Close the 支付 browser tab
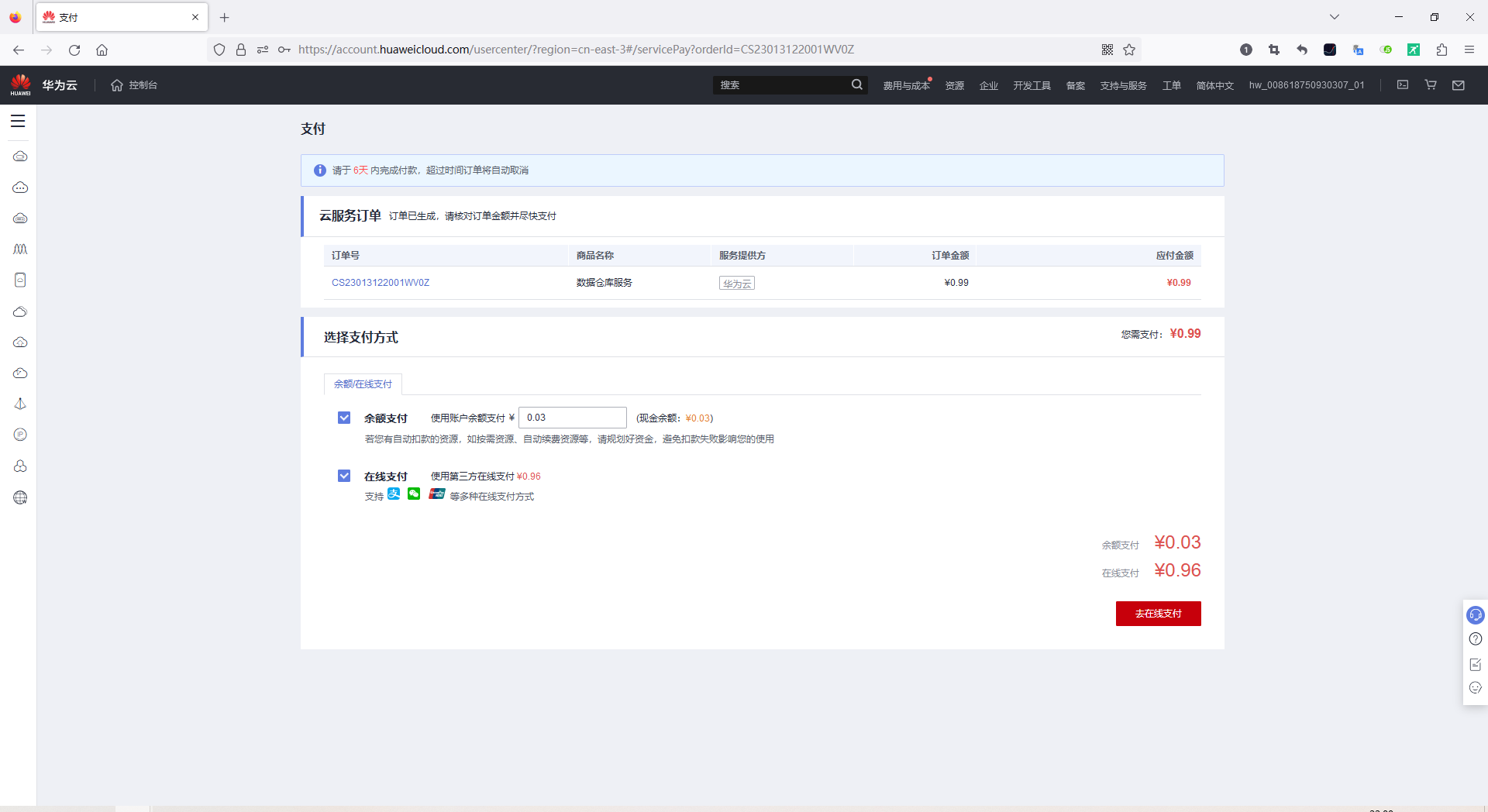This screenshot has width=1488, height=812. [x=195, y=17]
